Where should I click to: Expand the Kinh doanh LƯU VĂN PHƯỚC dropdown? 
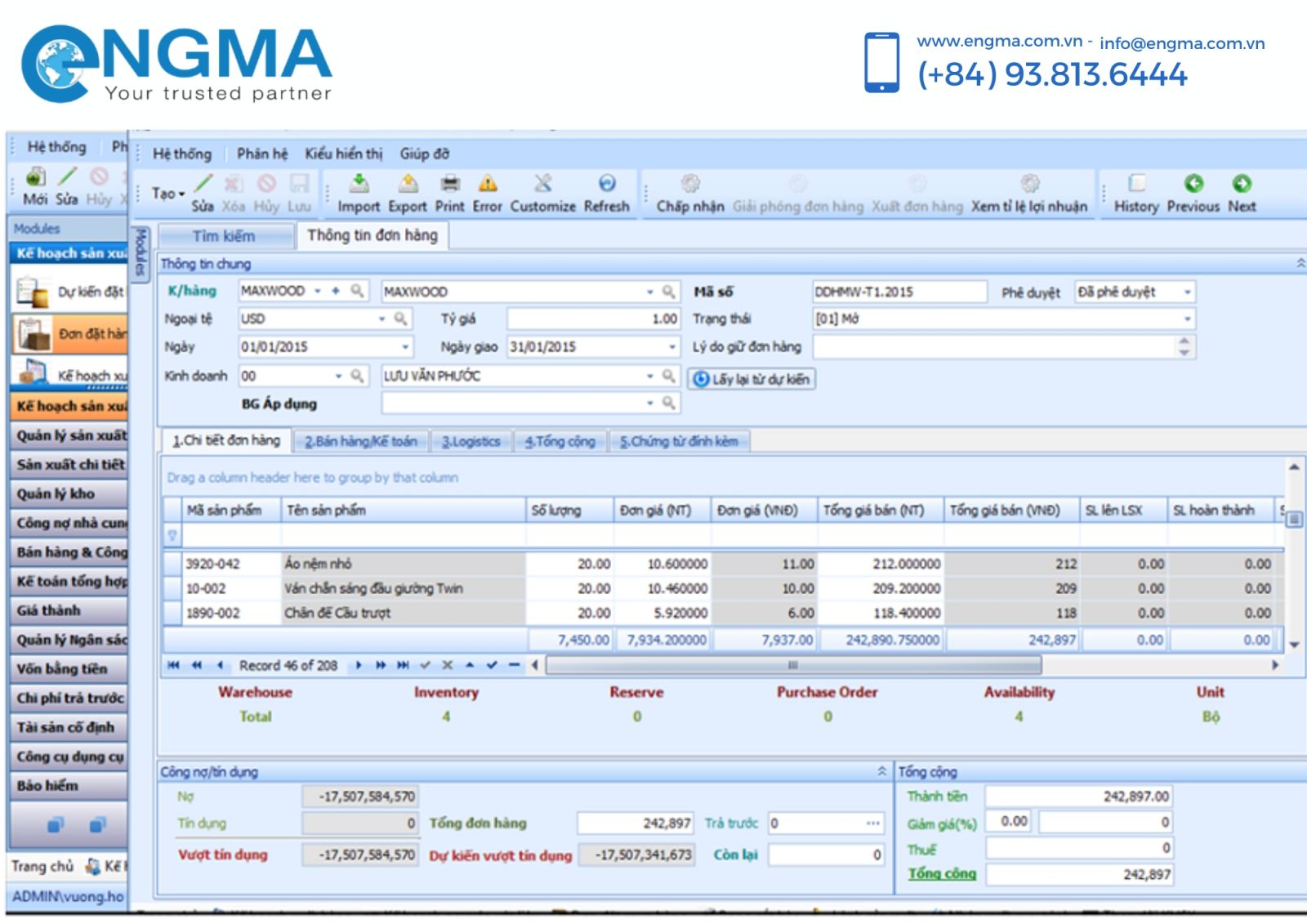650,376
